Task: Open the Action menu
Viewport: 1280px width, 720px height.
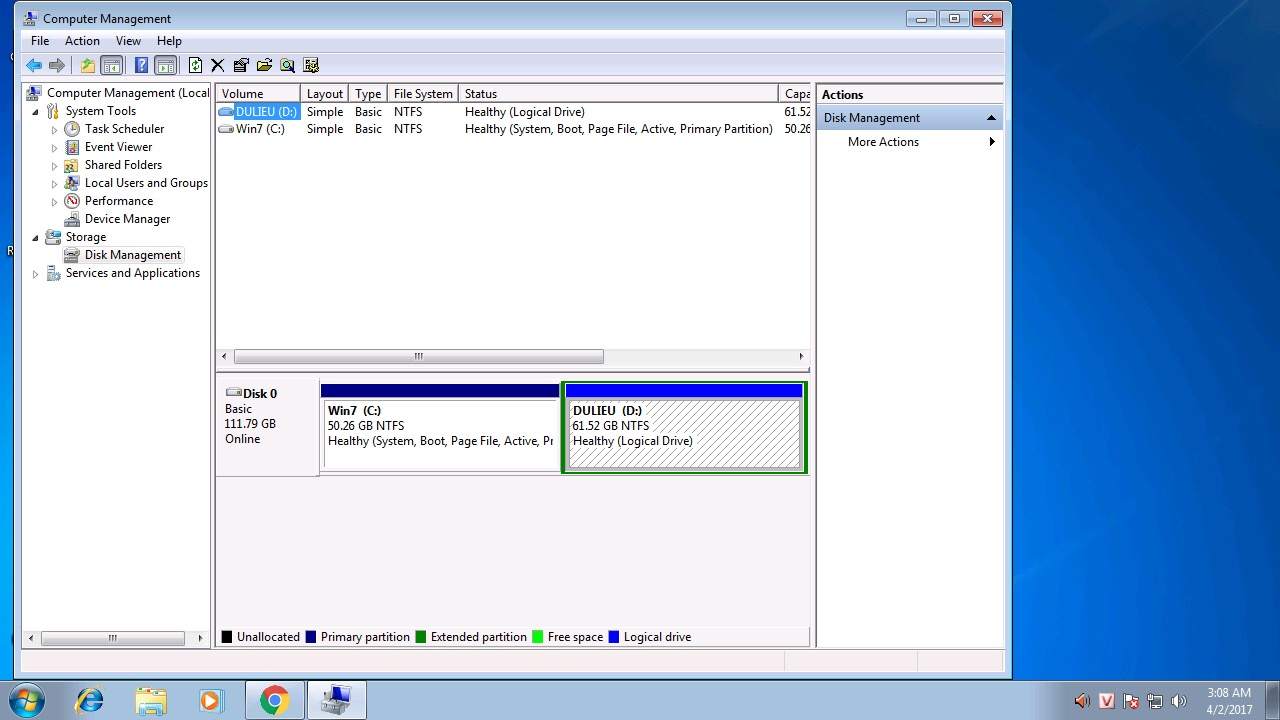Action: [82, 41]
